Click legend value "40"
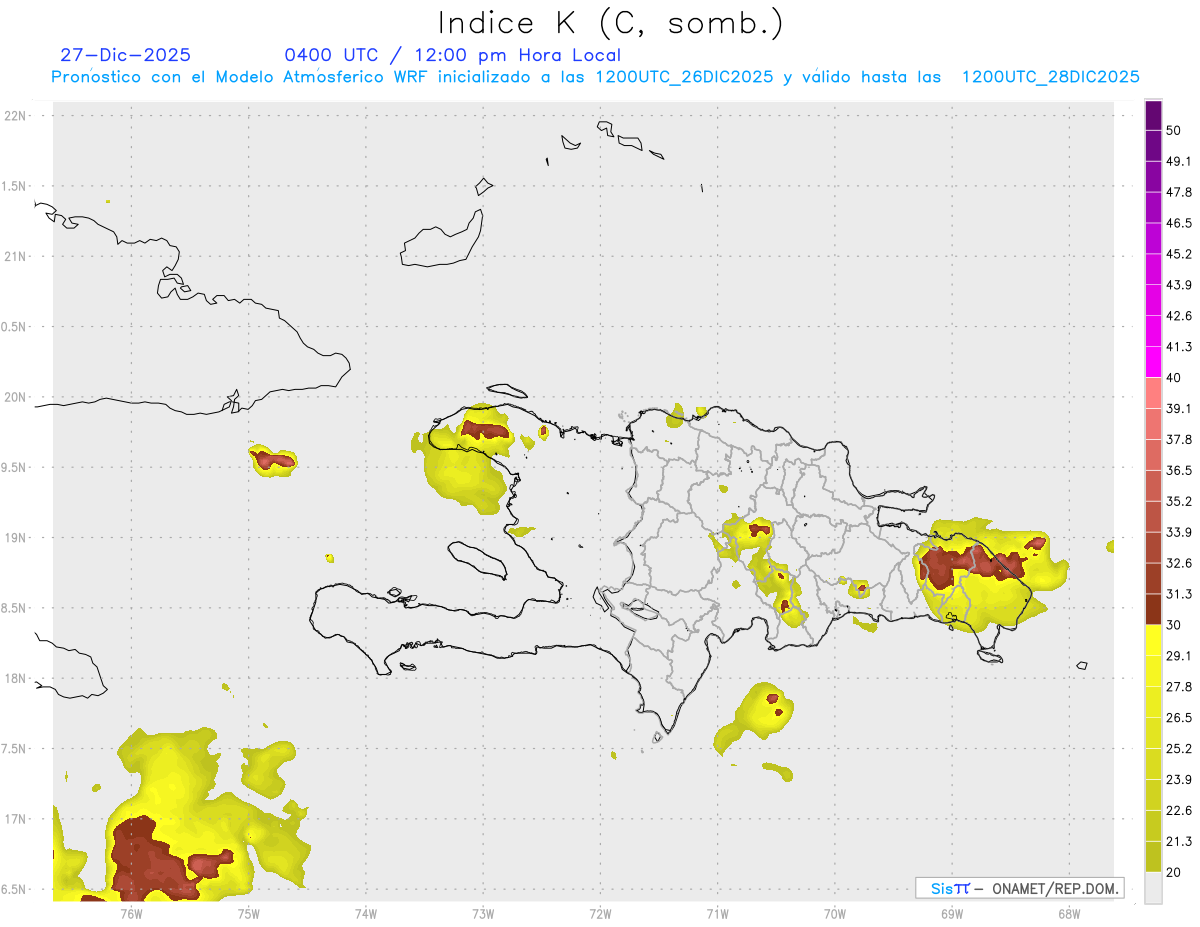 [1174, 378]
